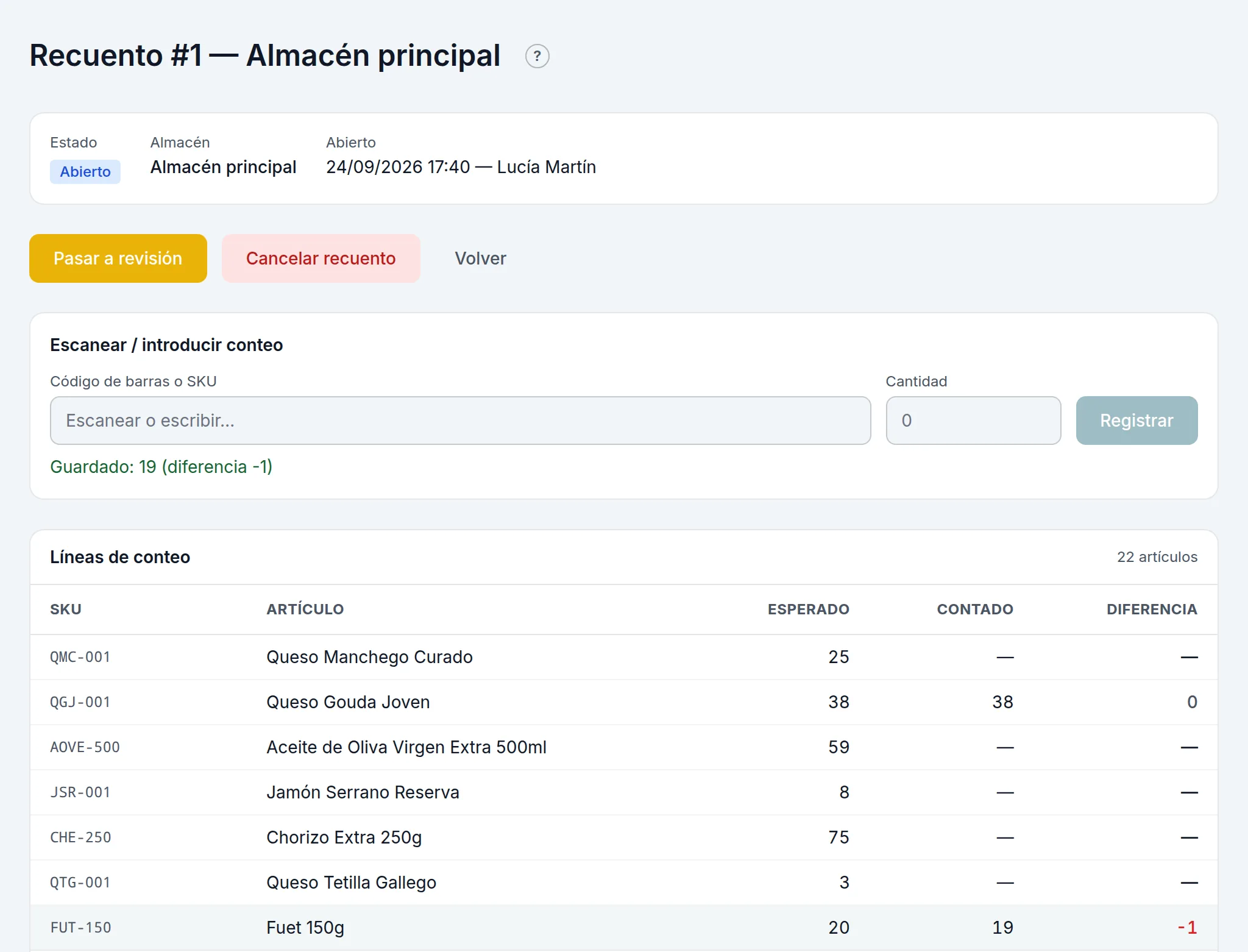Click Aceite de Oliva Virgen Extra 500ml

pyautogui.click(x=406, y=747)
